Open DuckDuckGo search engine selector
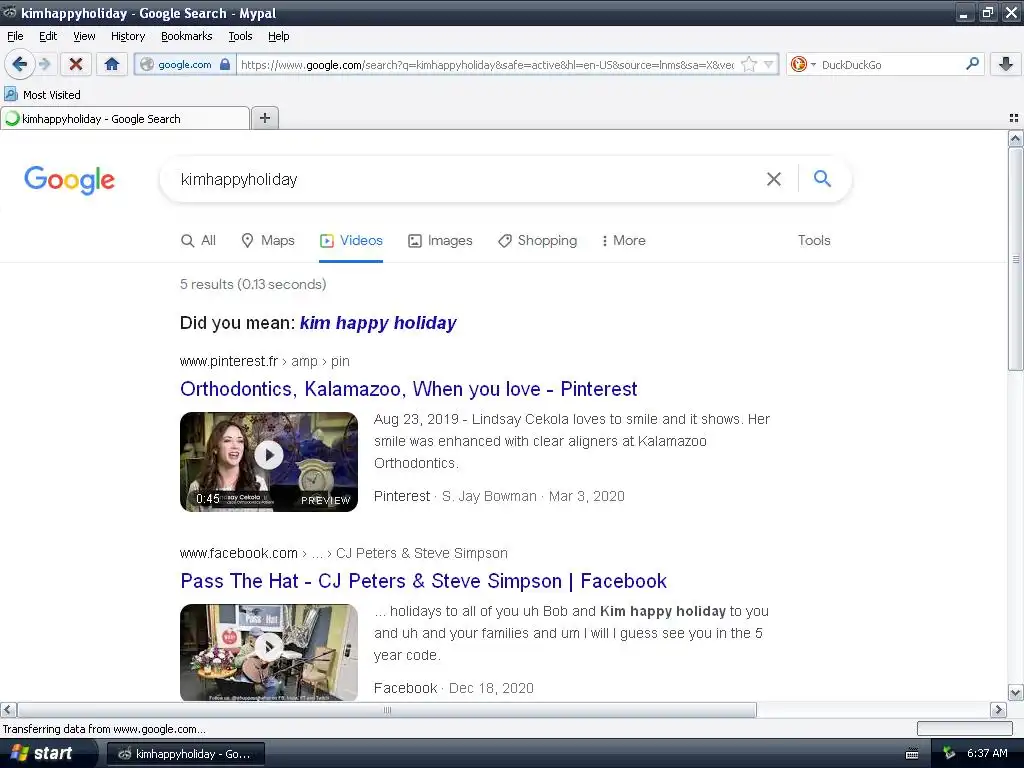The width and height of the screenshot is (1024, 768). [803, 64]
